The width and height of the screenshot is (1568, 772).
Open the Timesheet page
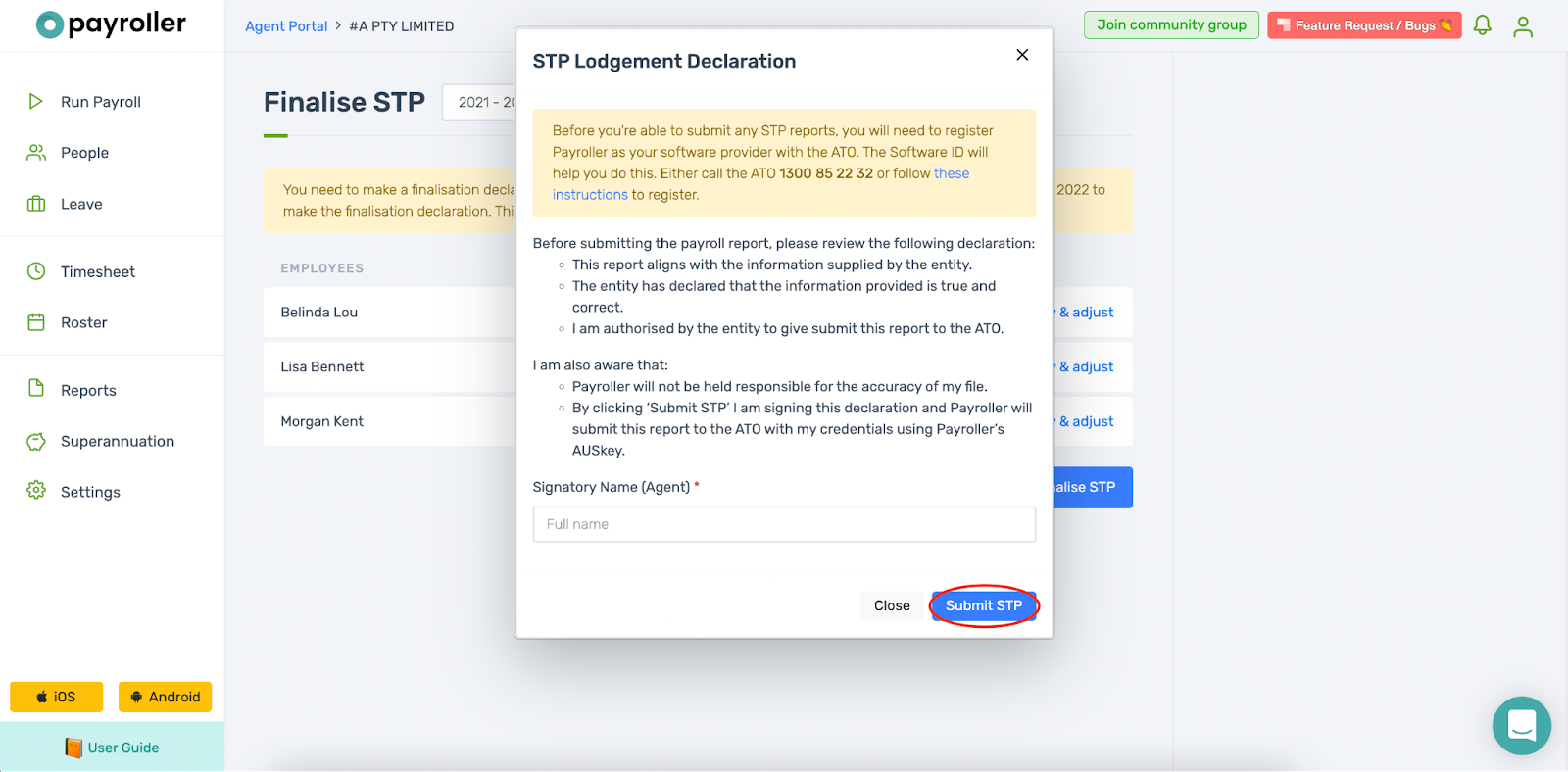98,271
